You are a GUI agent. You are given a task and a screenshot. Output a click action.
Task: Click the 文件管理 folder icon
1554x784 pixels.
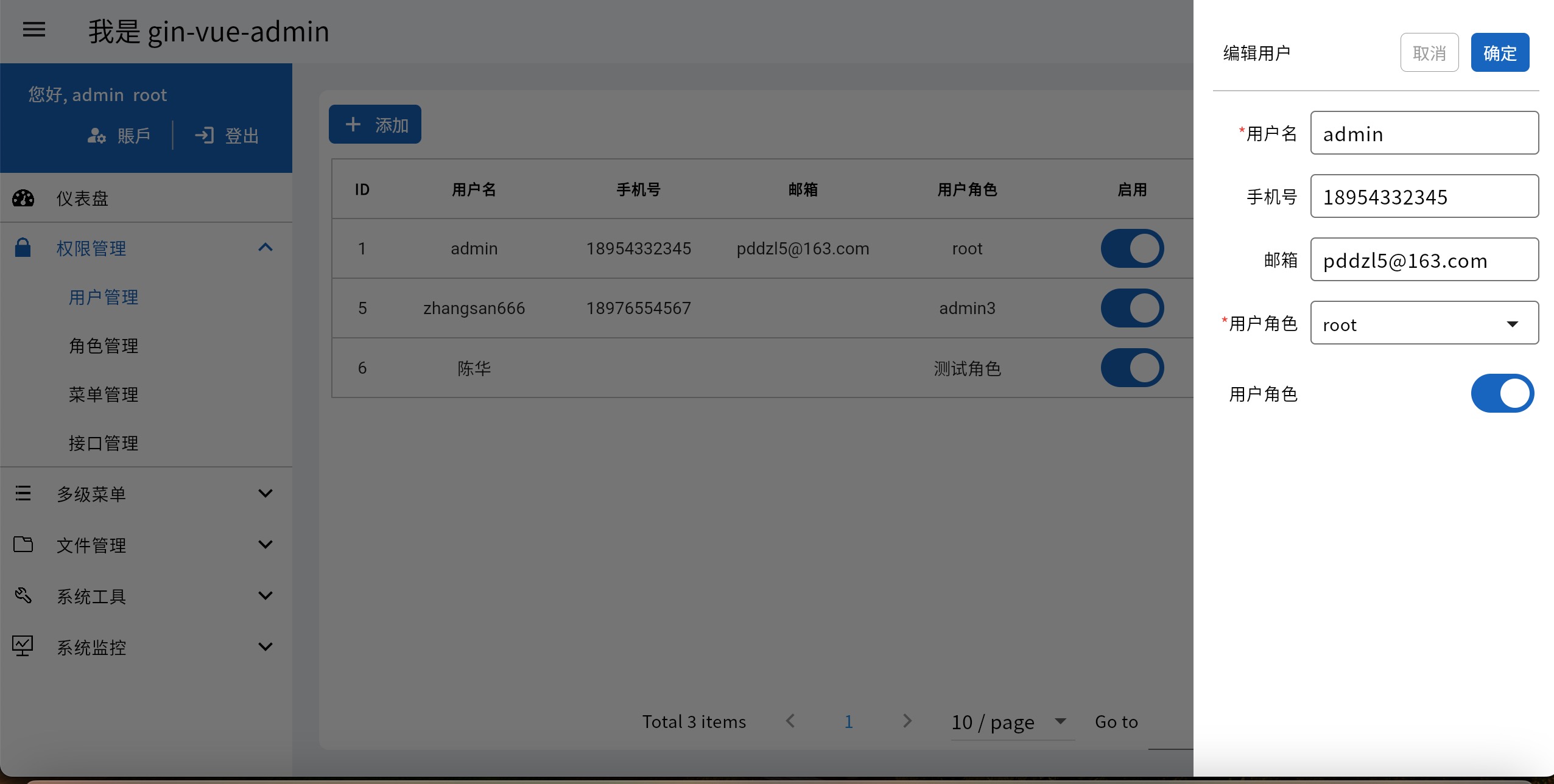[x=23, y=544]
